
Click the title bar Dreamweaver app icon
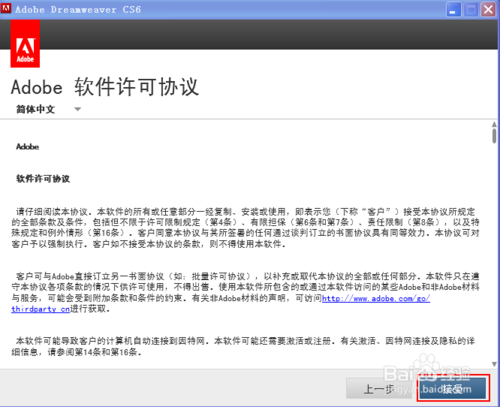pyautogui.click(x=6, y=9)
